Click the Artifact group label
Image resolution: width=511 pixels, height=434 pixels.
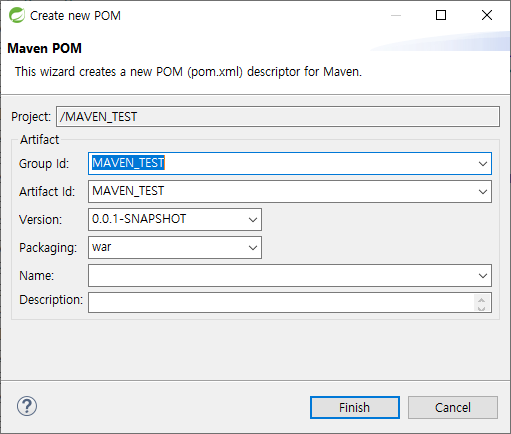(x=39, y=139)
